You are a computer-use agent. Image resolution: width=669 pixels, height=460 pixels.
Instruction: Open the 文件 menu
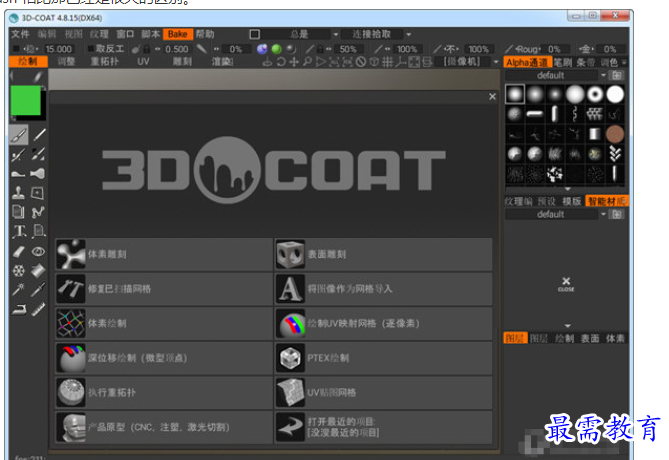pos(20,34)
